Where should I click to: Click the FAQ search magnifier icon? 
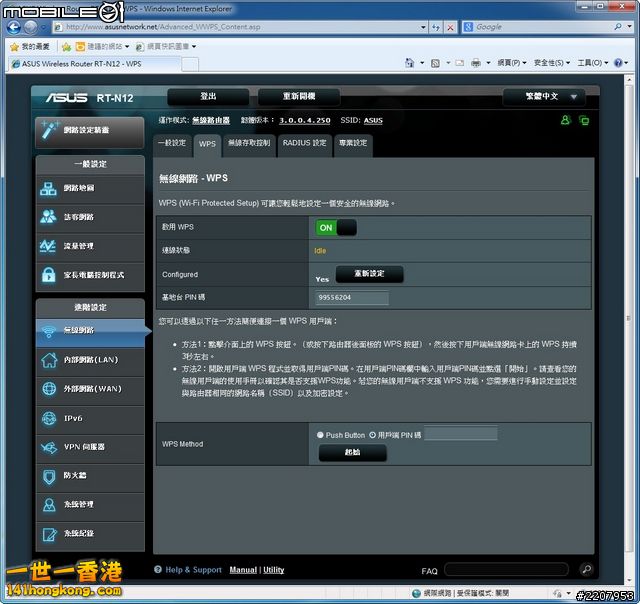pos(587,569)
